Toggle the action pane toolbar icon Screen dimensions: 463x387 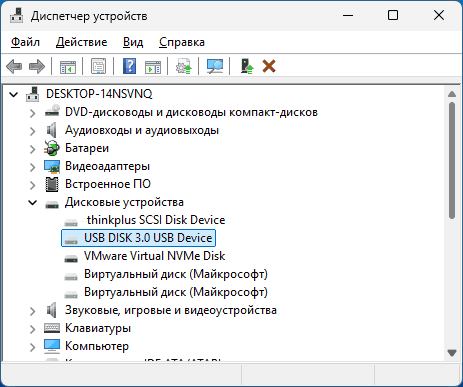[153, 66]
